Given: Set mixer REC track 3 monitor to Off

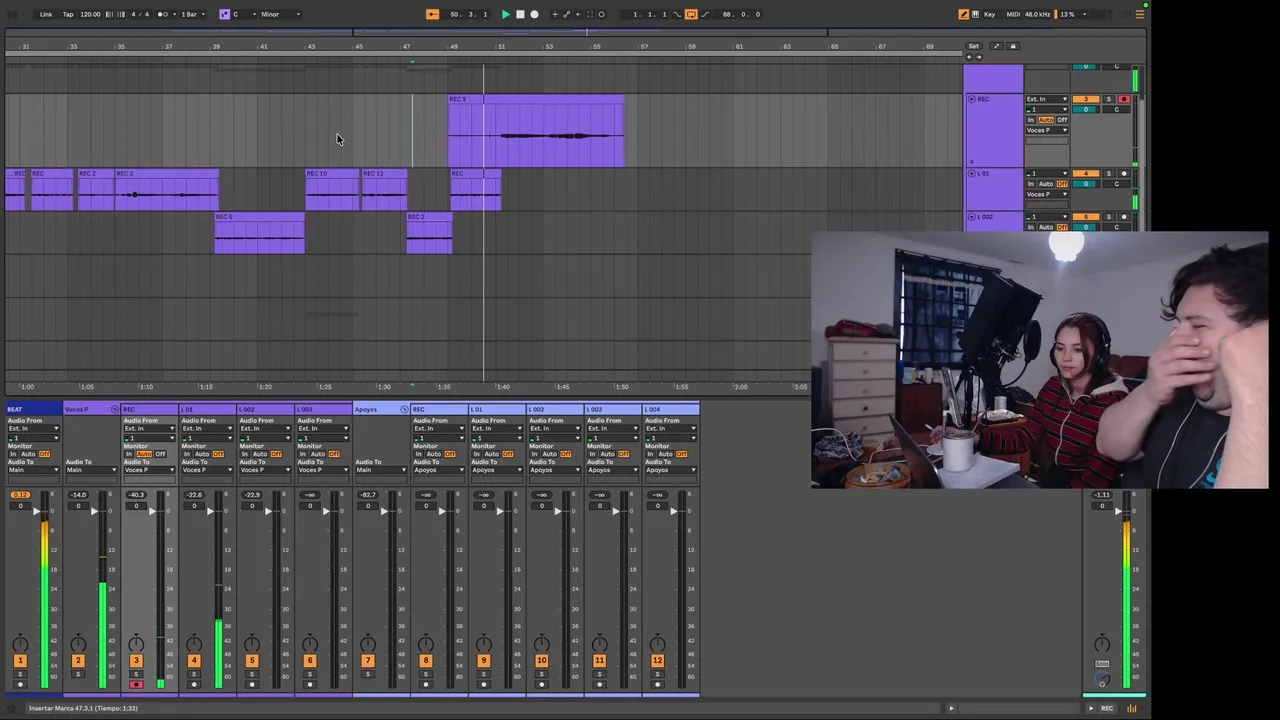Looking at the screenshot, I should (160, 454).
